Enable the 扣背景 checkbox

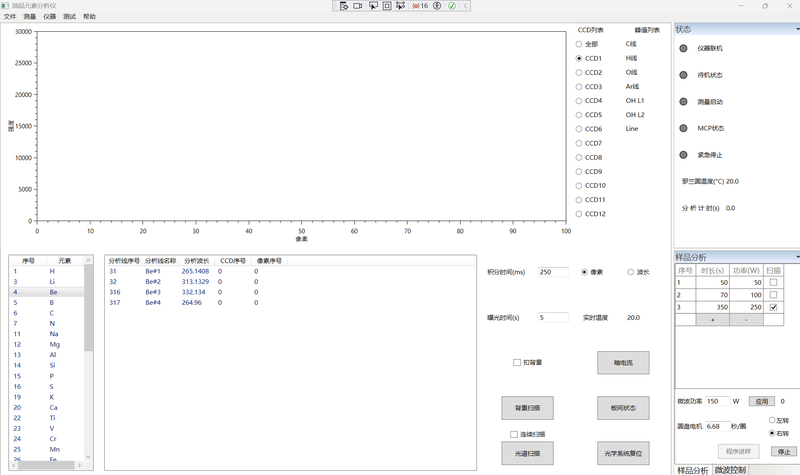tap(517, 362)
